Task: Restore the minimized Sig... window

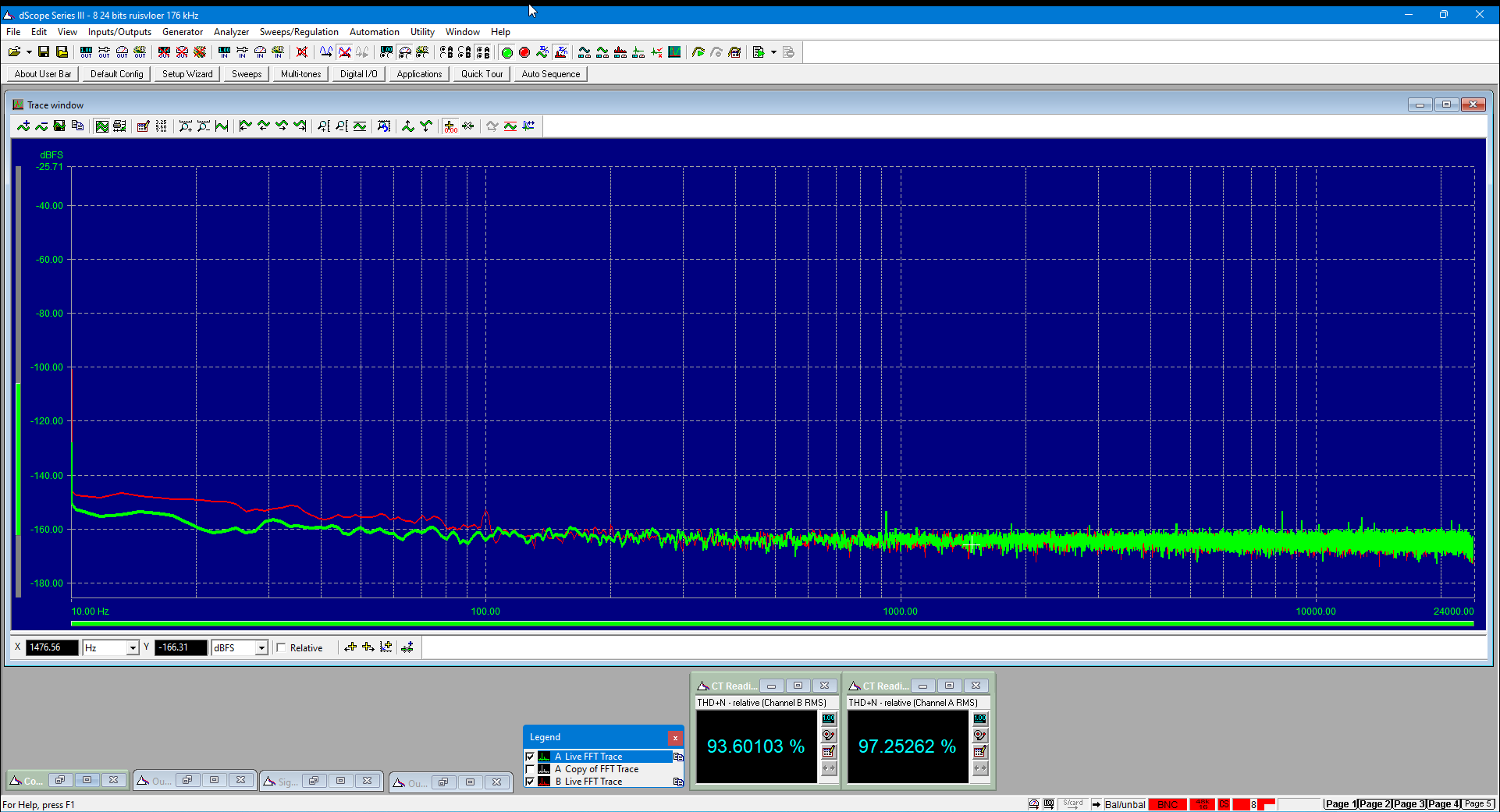Action: 314,781
